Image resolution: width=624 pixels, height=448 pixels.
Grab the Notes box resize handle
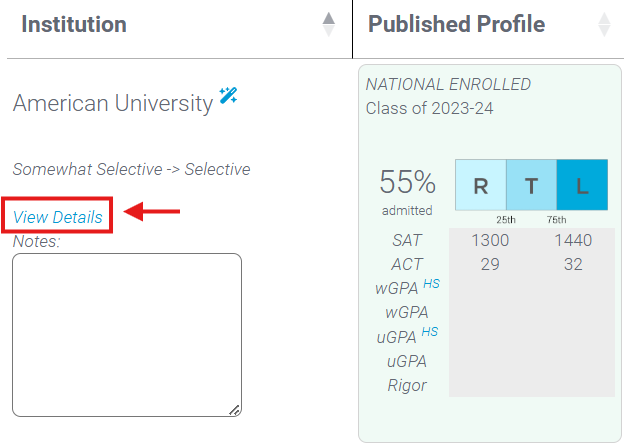tap(235, 410)
